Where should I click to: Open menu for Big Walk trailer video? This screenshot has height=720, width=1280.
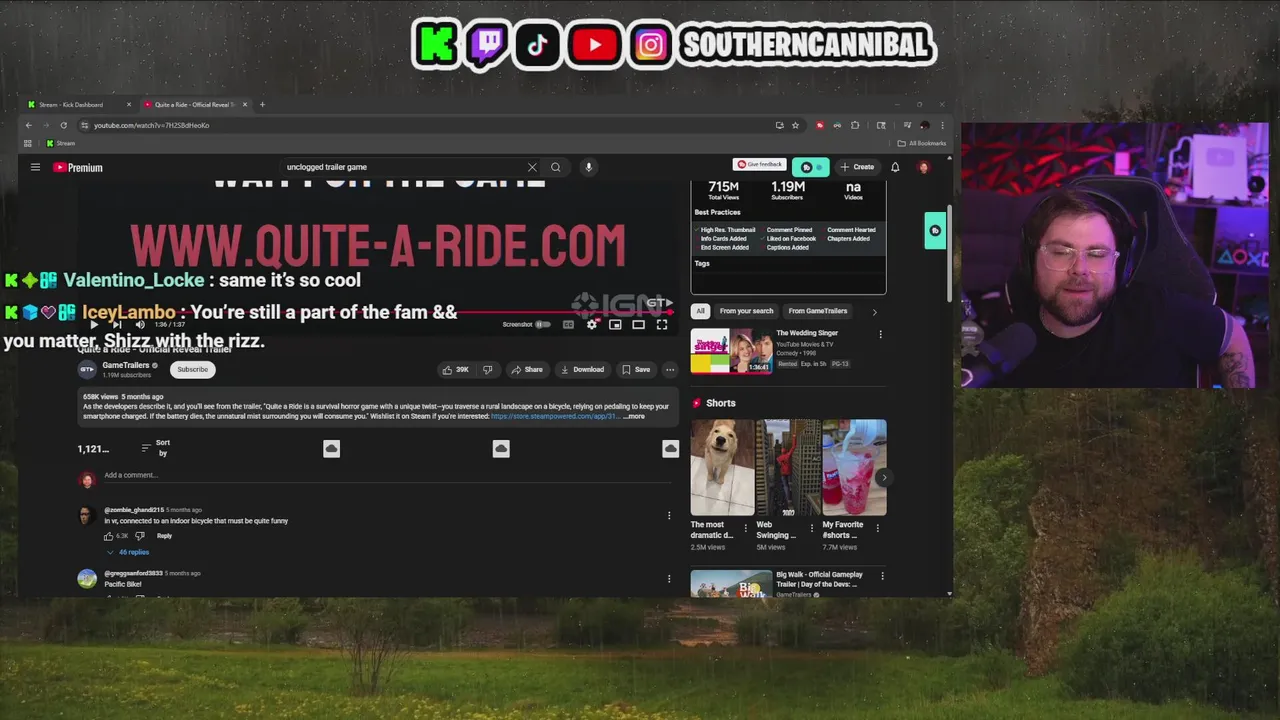[x=882, y=576]
